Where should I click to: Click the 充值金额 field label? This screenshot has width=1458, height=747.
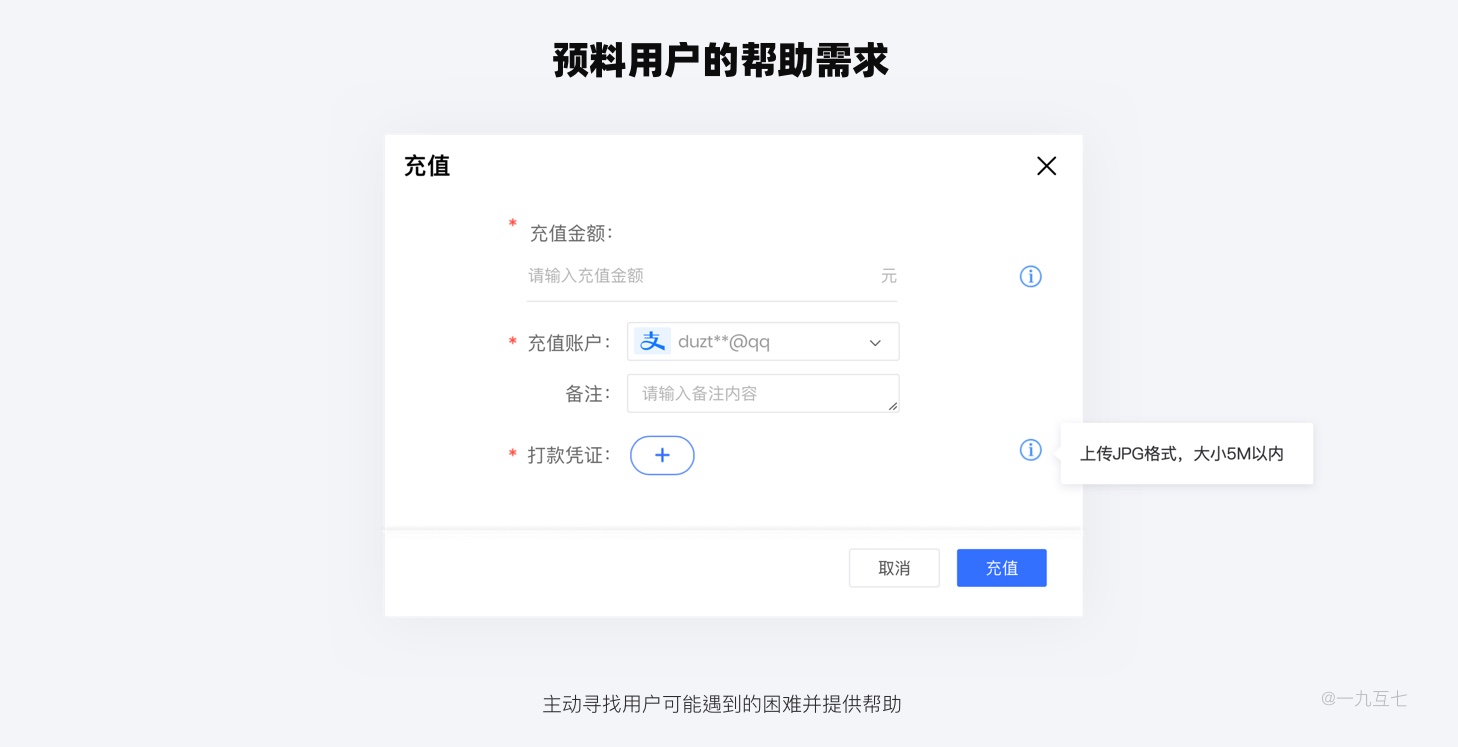(x=570, y=233)
